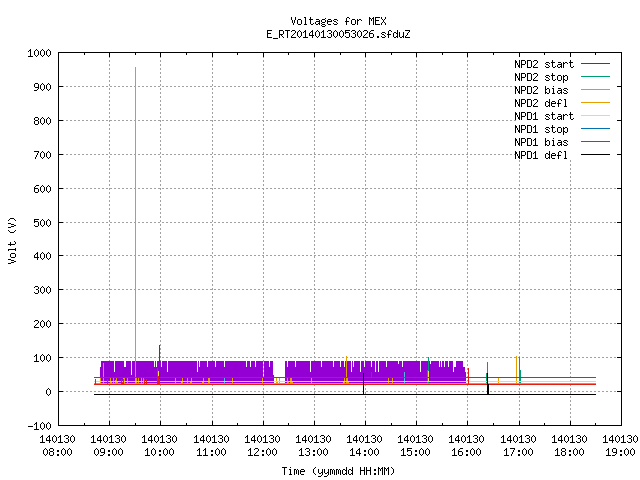Screen dimensions: 640x480
Task: Click the "900" y-axis tick label
Action: 42,87
